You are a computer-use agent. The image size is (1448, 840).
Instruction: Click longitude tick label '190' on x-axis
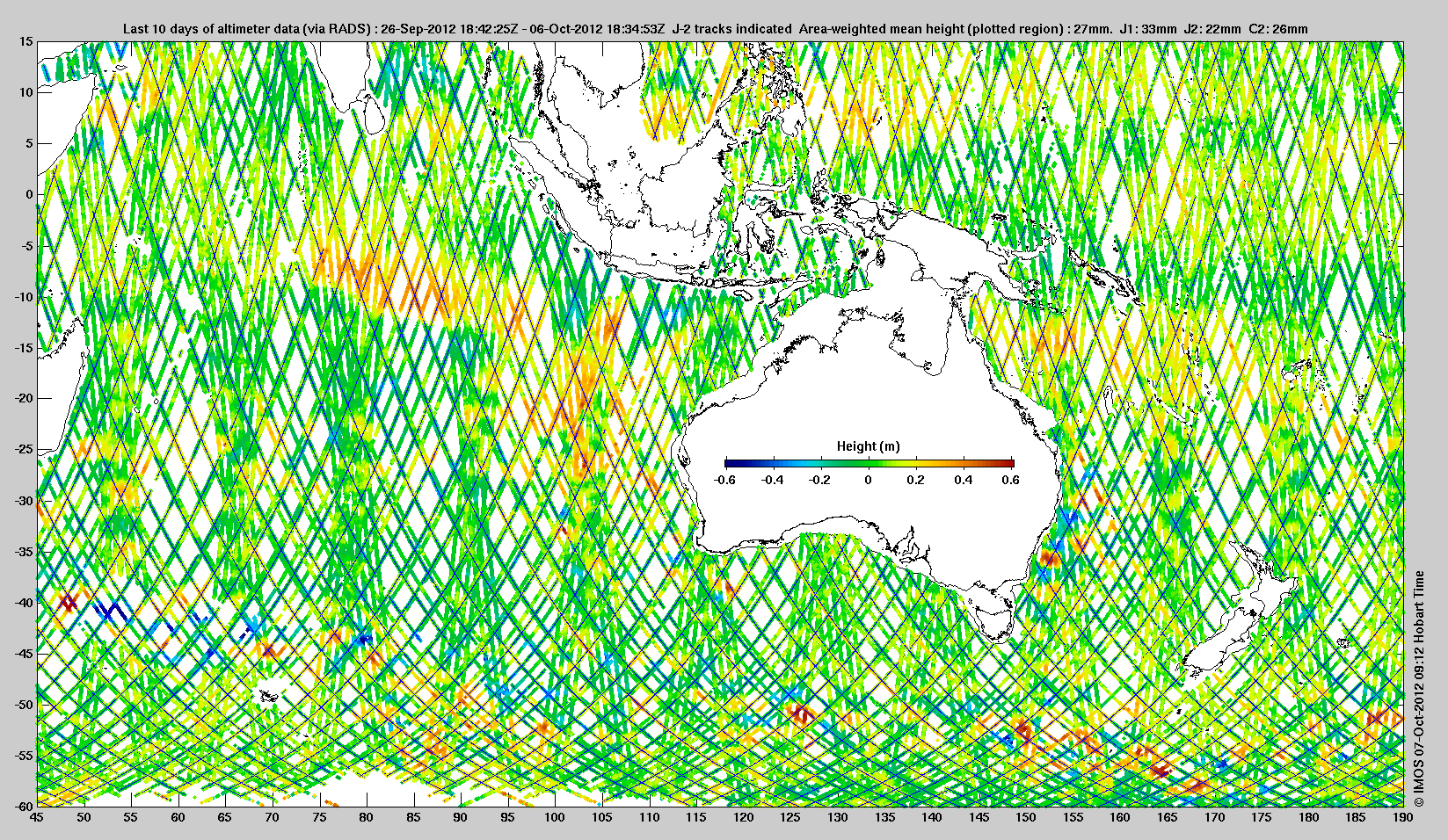tap(1402, 817)
